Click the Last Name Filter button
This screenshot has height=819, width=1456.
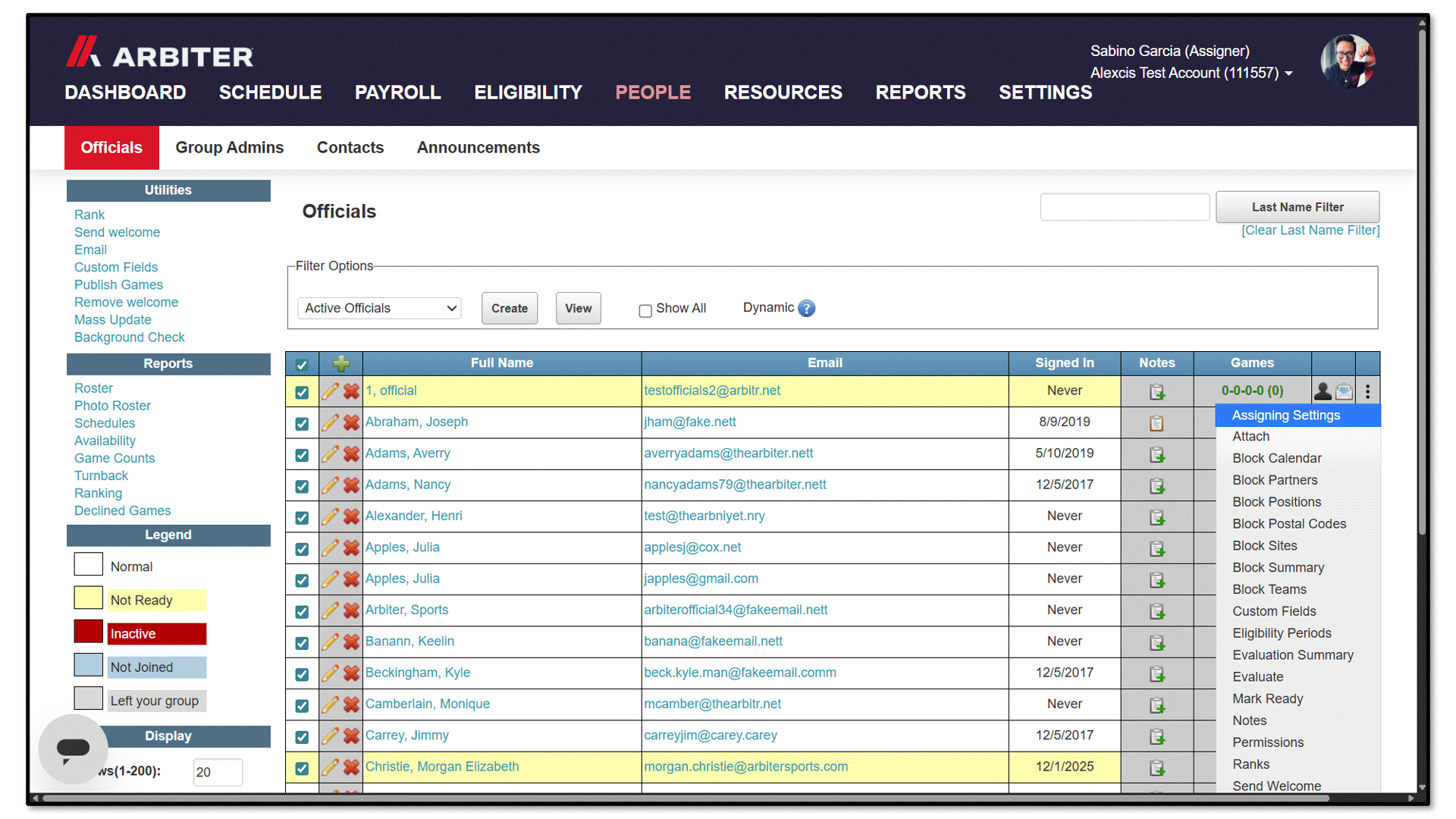[x=1297, y=207]
